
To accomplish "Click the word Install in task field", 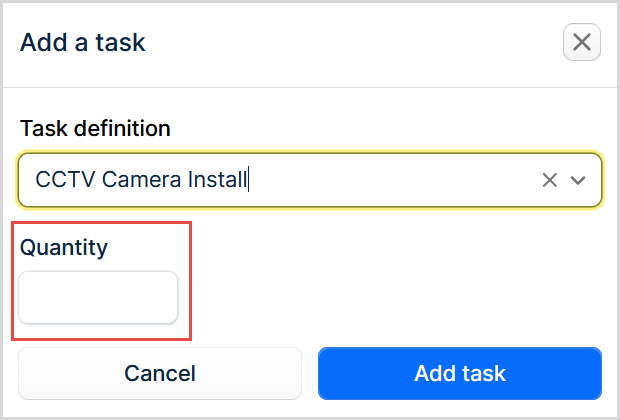I will (x=218, y=180).
